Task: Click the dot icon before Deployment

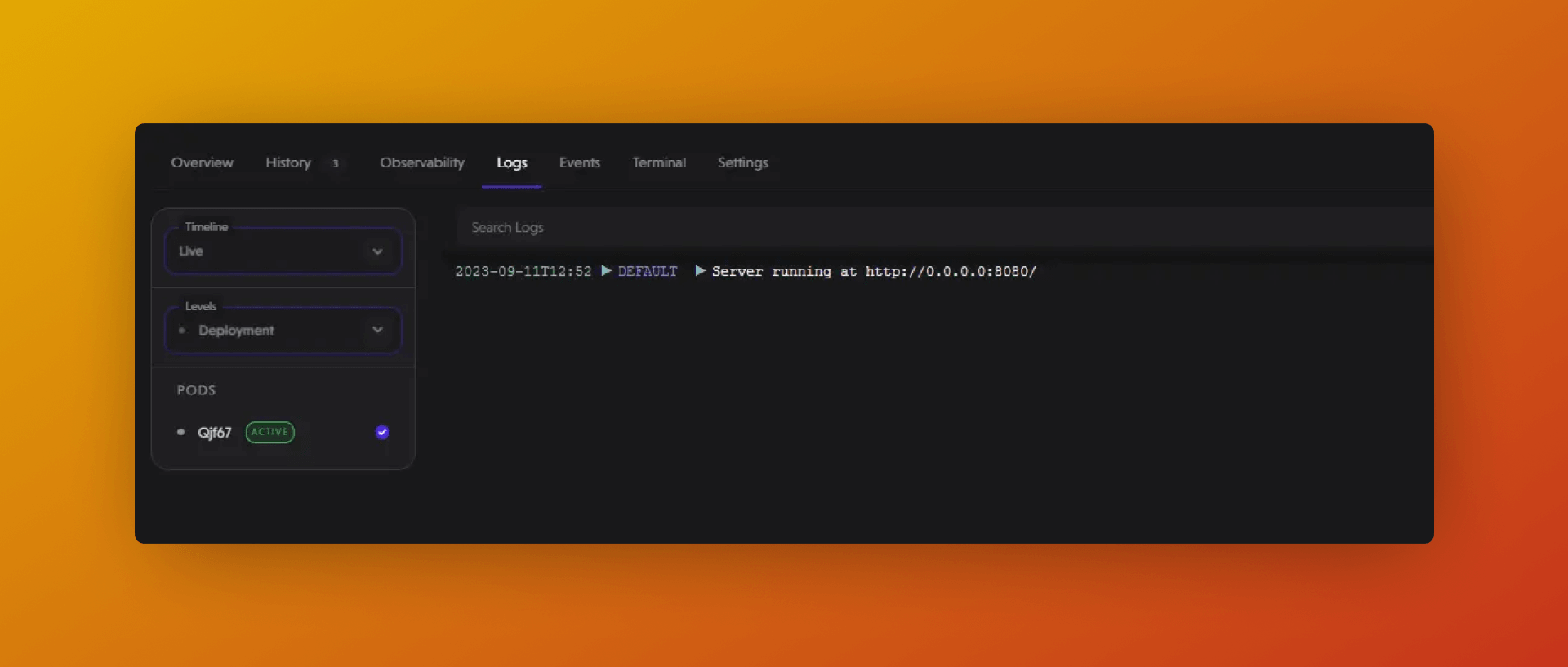Action: tap(181, 330)
